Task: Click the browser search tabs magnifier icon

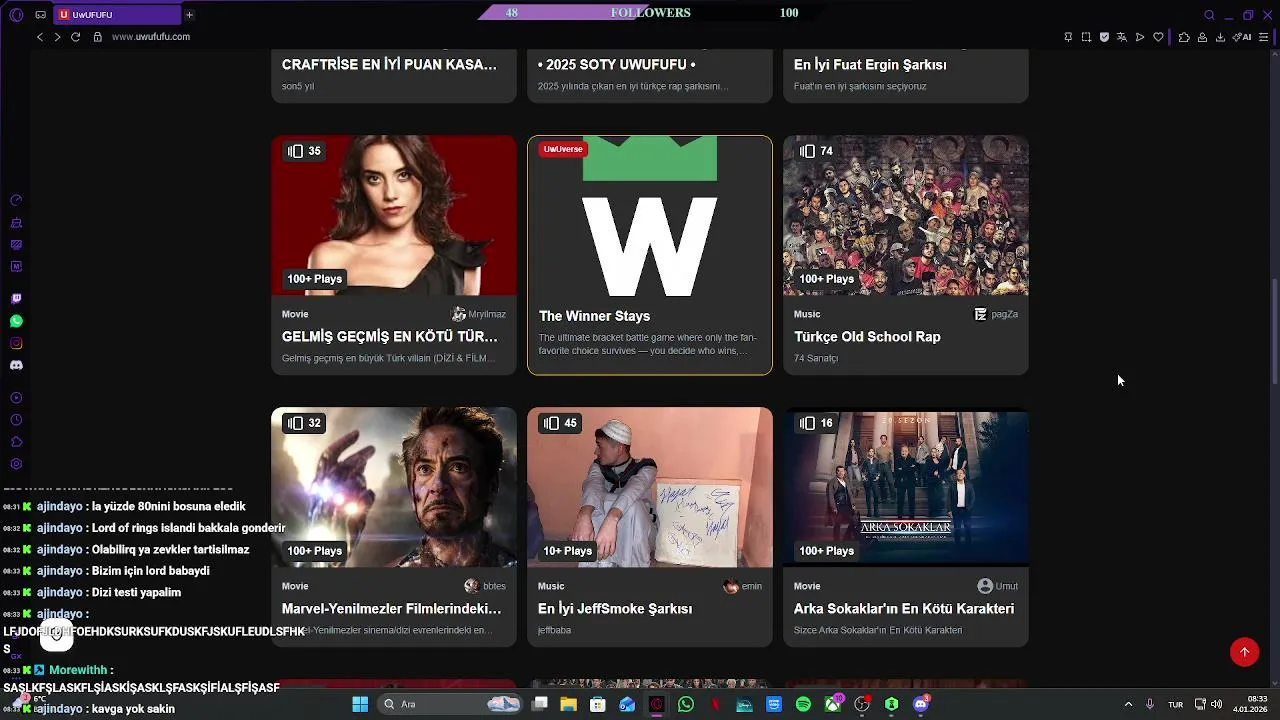Action: (1209, 15)
